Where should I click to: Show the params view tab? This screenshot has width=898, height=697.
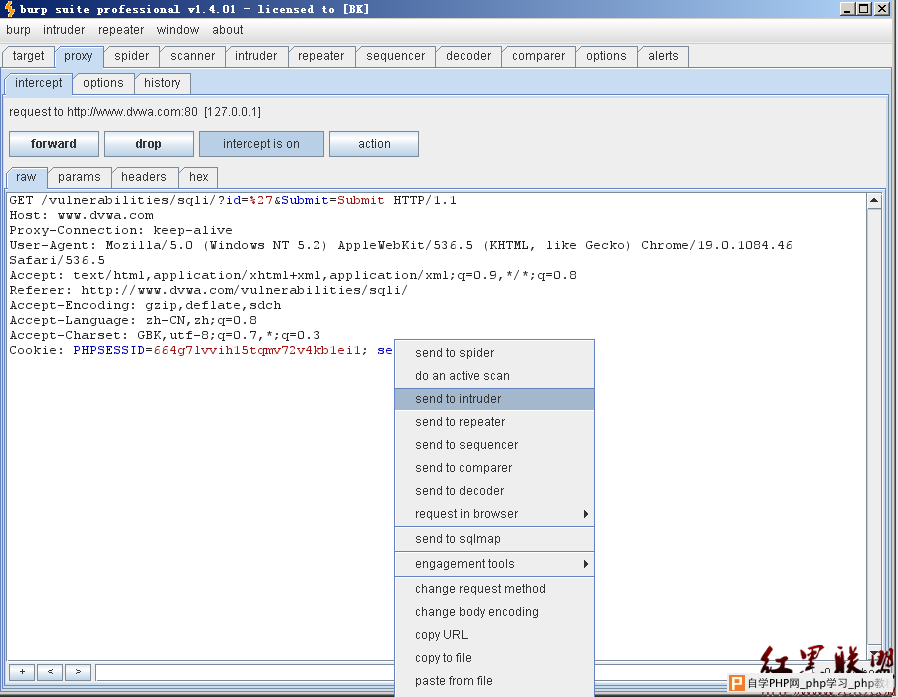click(x=79, y=177)
